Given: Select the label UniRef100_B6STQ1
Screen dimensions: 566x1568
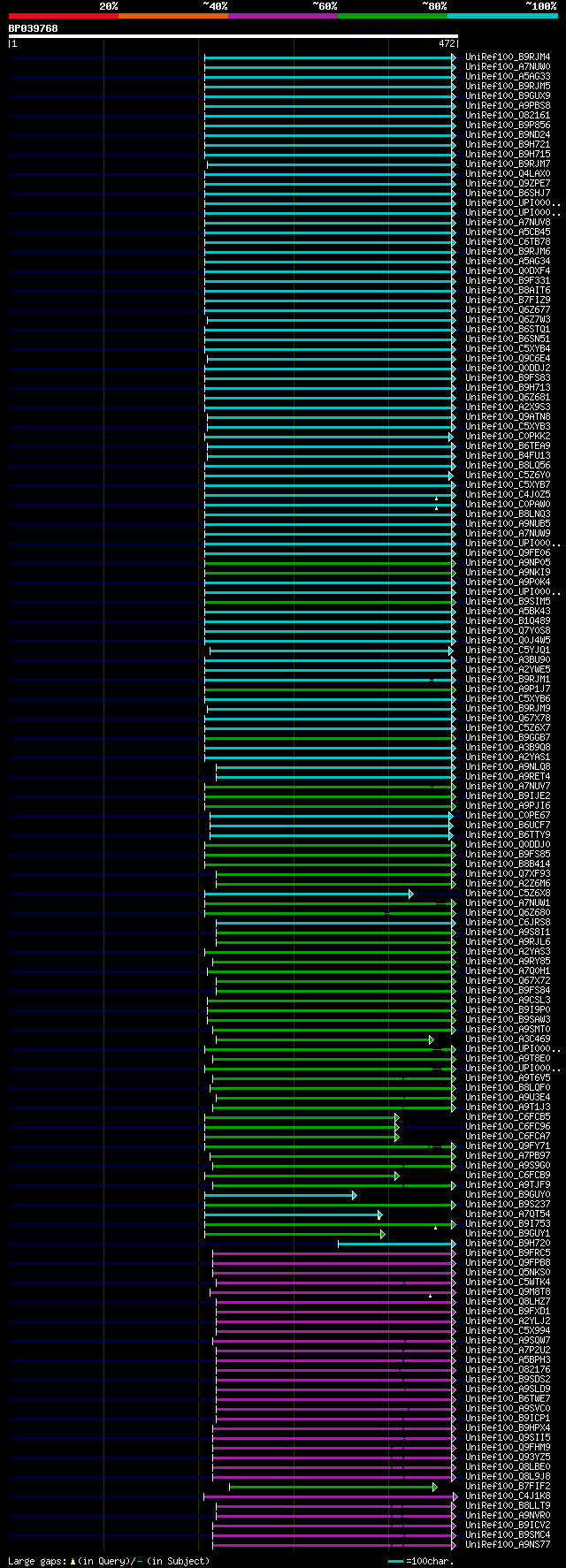Looking at the screenshot, I should point(508,329).
